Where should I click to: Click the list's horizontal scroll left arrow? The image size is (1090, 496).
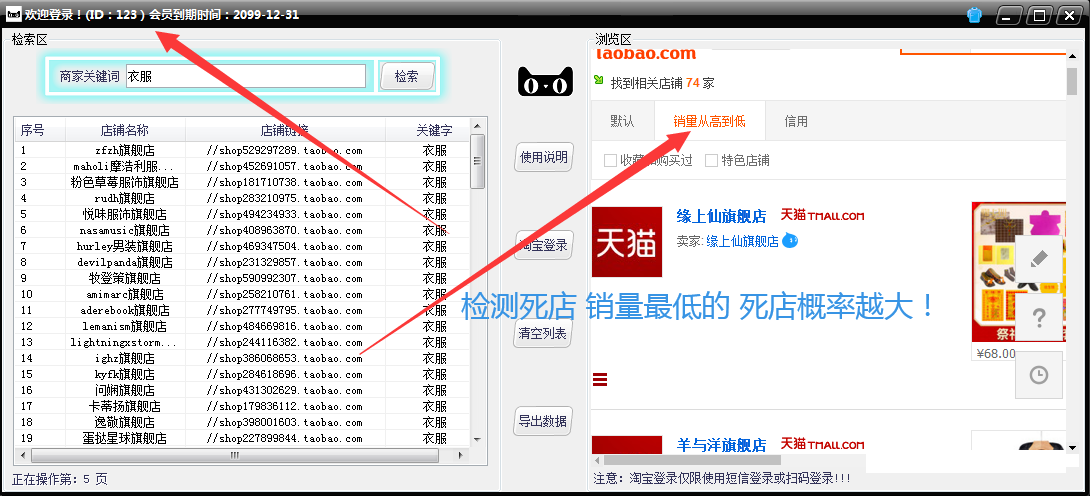[x=23, y=456]
